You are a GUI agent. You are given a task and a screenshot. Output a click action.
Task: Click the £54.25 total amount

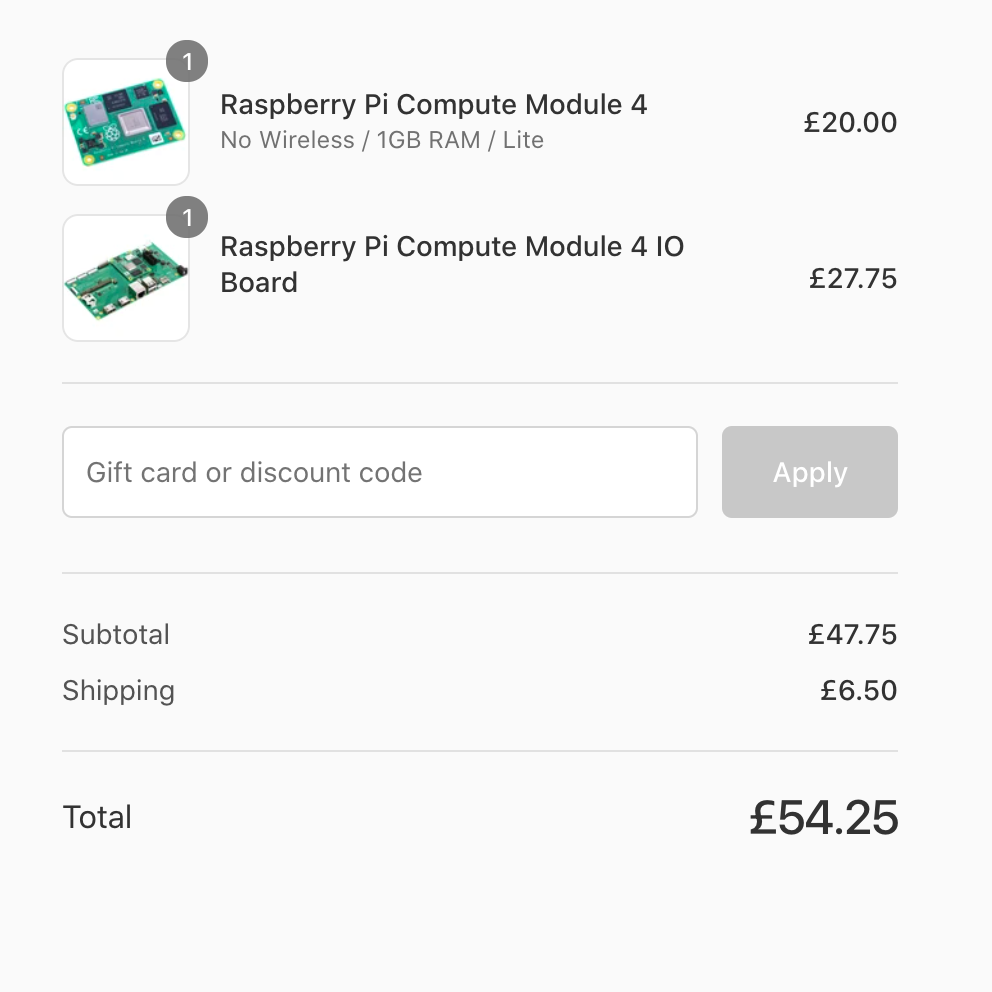tap(824, 818)
